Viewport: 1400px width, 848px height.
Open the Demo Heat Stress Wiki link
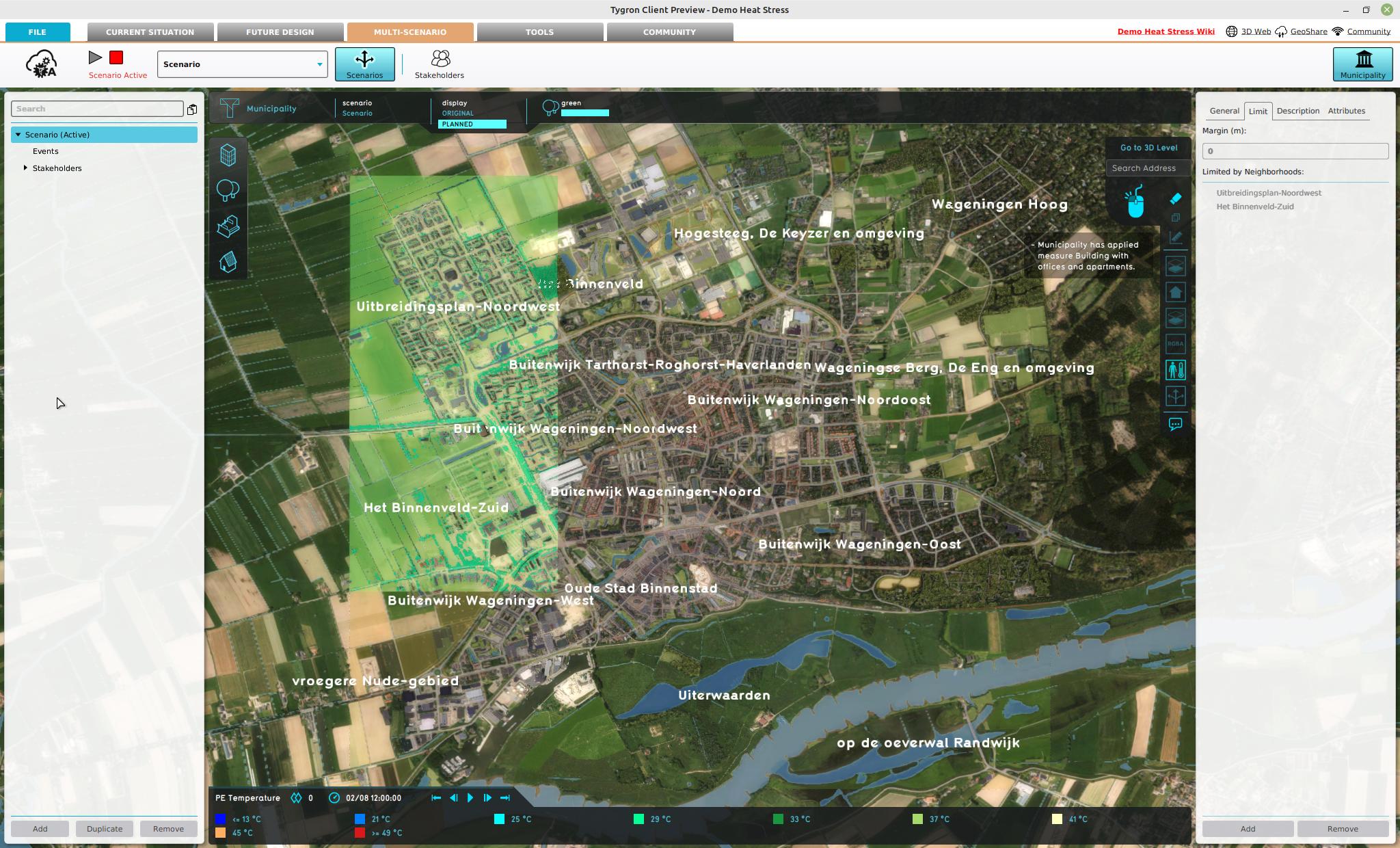1165,31
